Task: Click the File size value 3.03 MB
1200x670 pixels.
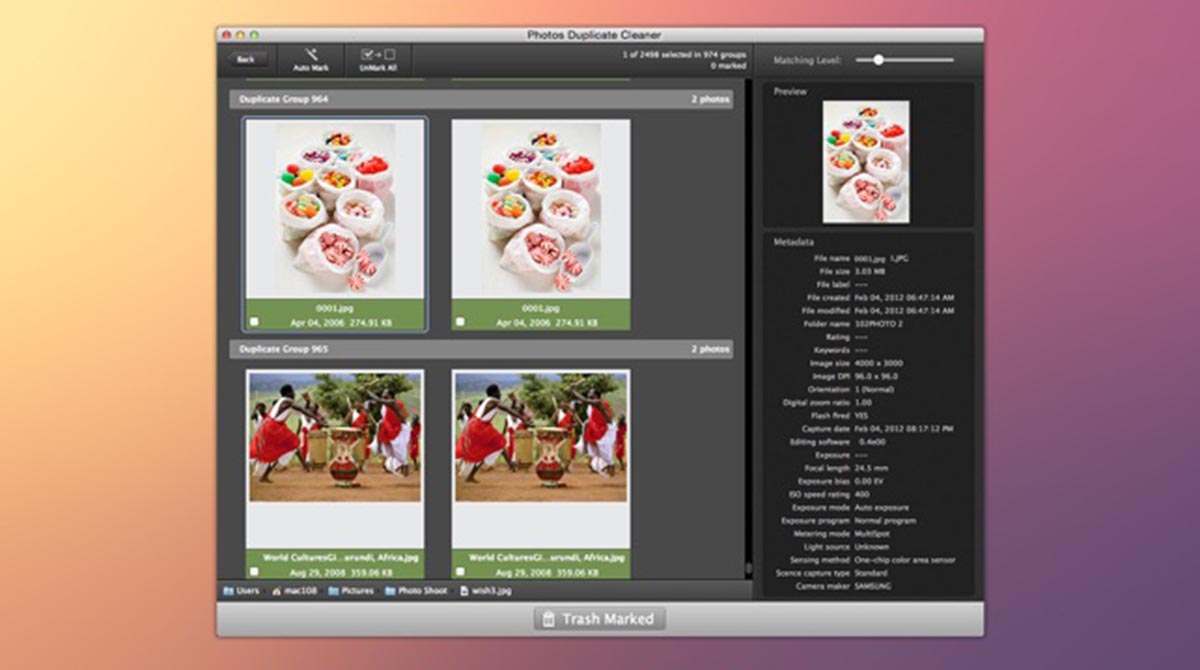Action: tap(868, 271)
